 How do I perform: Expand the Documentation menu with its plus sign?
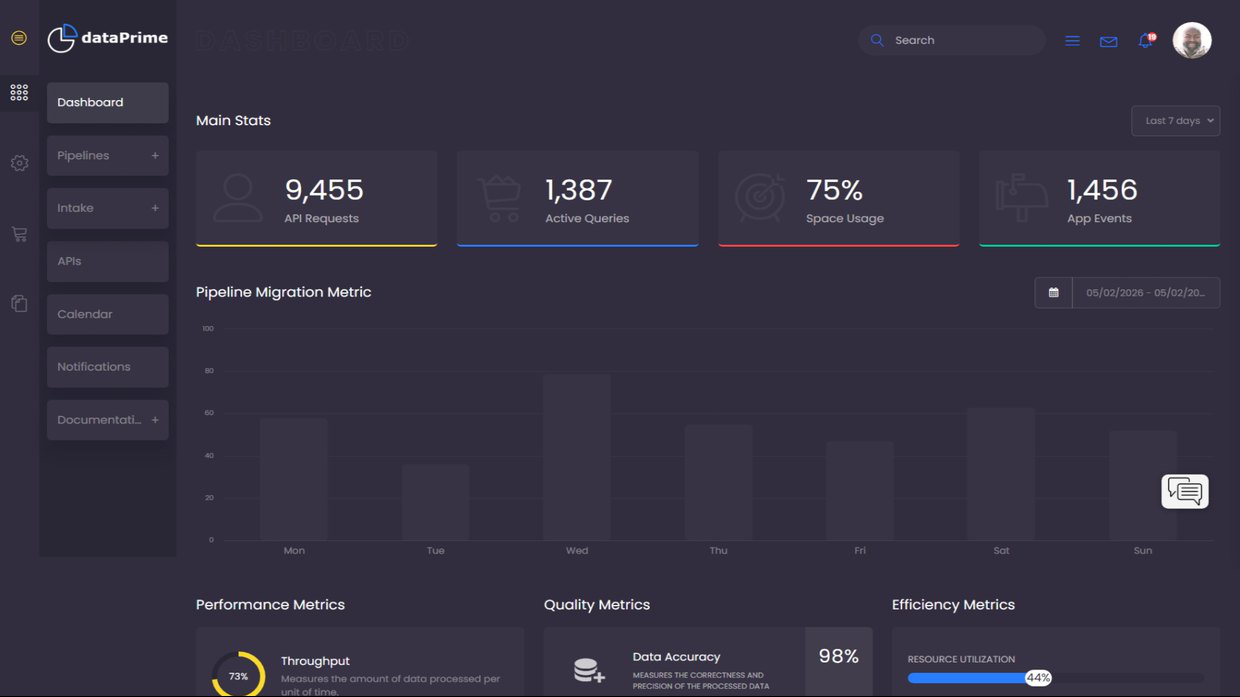[x=155, y=420]
